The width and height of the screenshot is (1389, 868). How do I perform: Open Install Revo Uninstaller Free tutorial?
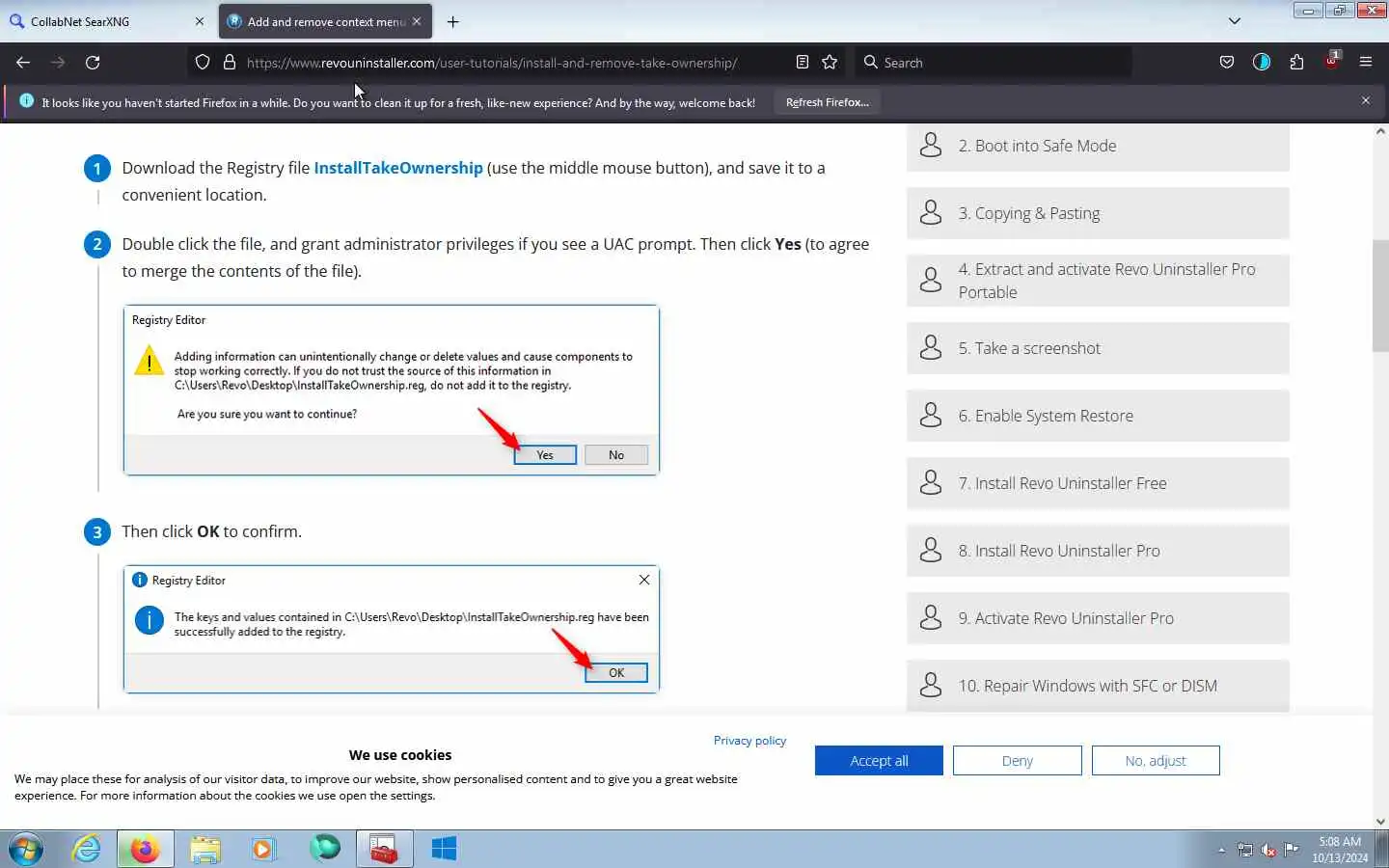(x=1098, y=483)
